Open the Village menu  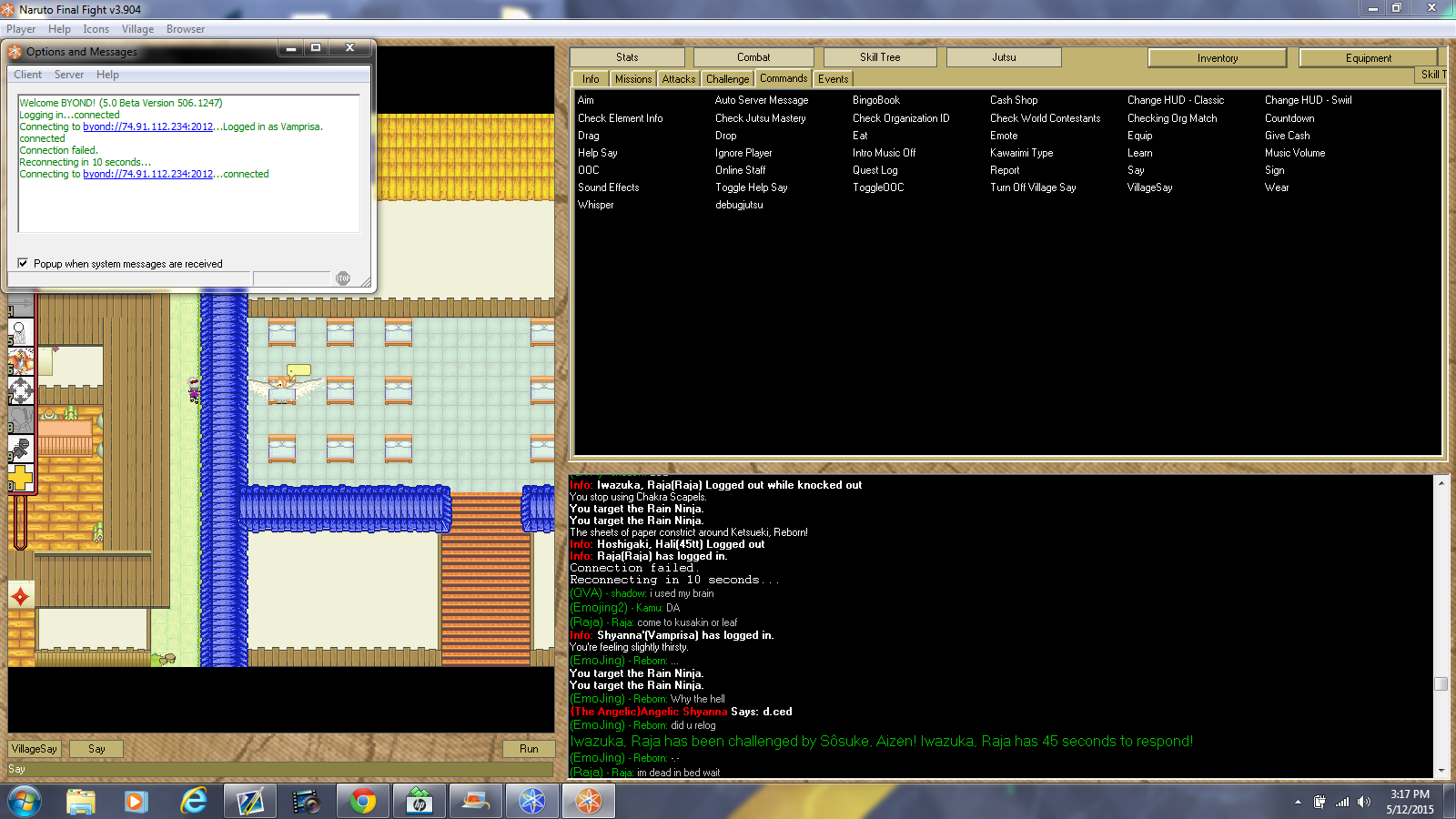(x=137, y=29)
